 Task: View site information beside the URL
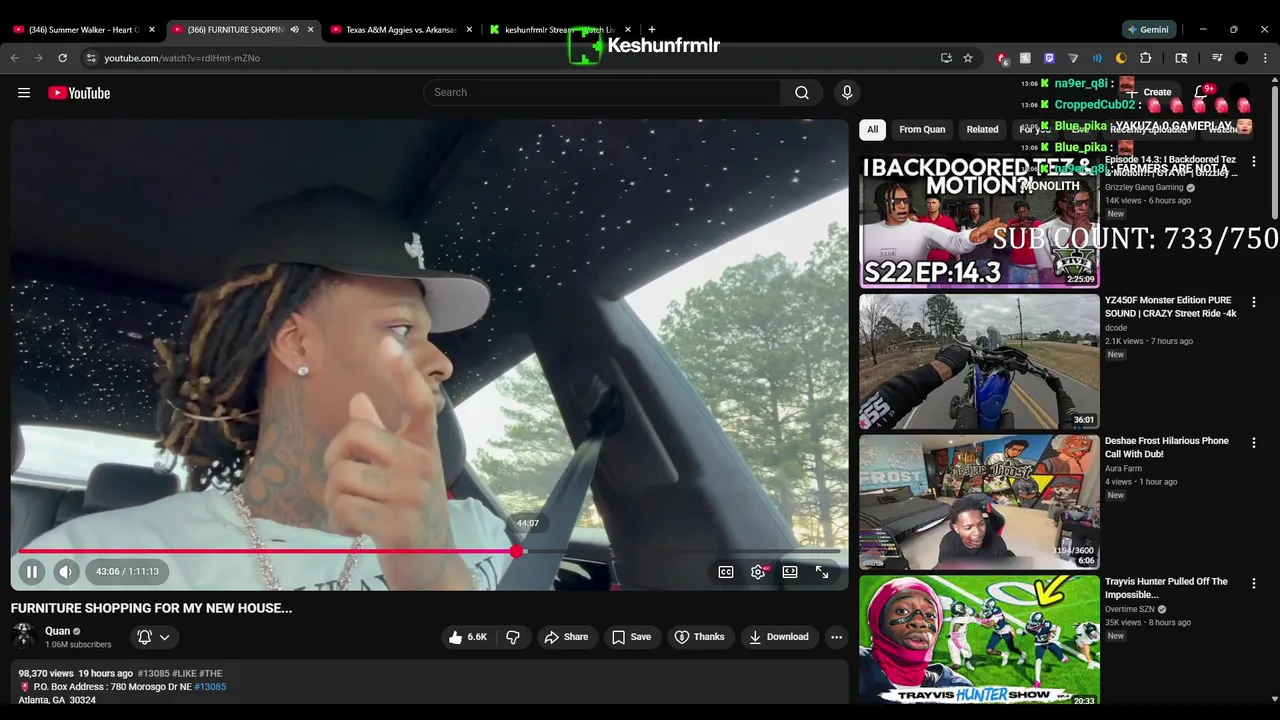coord(91,58)
